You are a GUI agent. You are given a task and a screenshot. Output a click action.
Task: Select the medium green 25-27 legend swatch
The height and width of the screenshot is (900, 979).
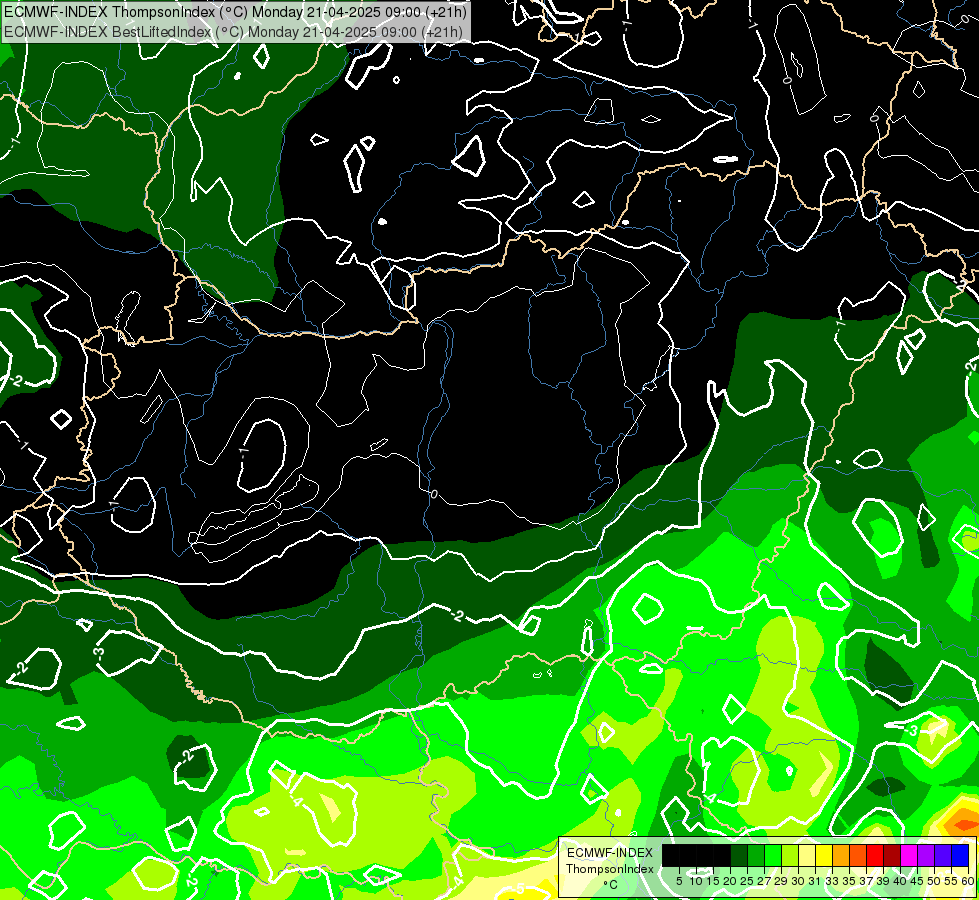click(x=756, y=856)
